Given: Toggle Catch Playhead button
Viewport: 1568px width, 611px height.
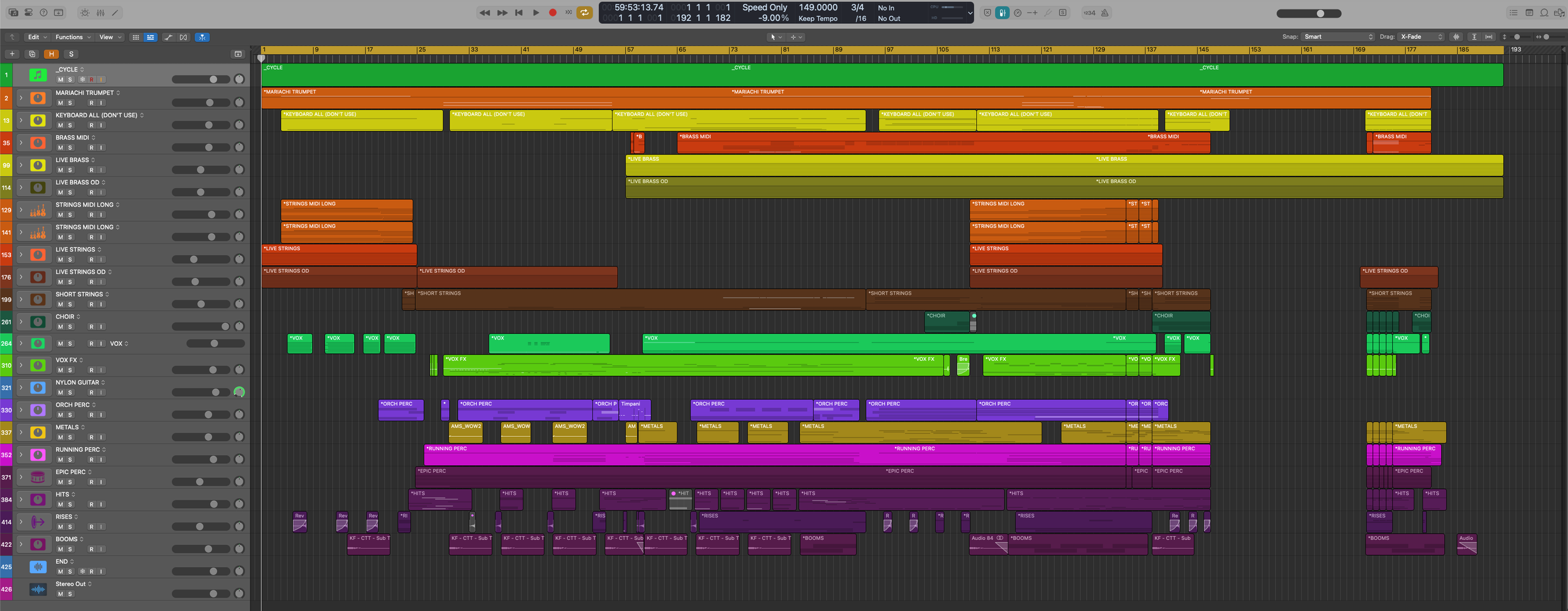Looking at the screenshot, I should pos(203,37).
